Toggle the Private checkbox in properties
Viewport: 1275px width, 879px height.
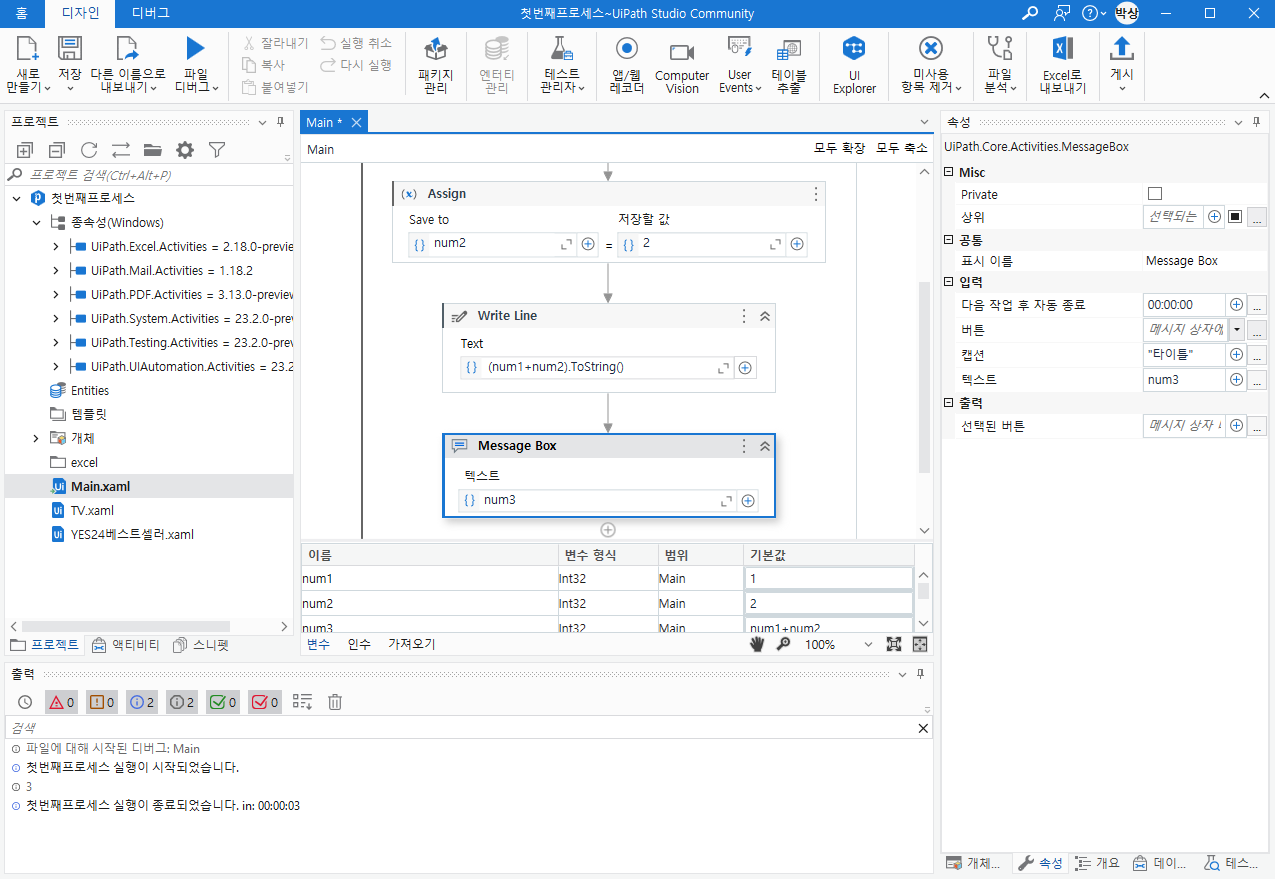coord(1155,193)
